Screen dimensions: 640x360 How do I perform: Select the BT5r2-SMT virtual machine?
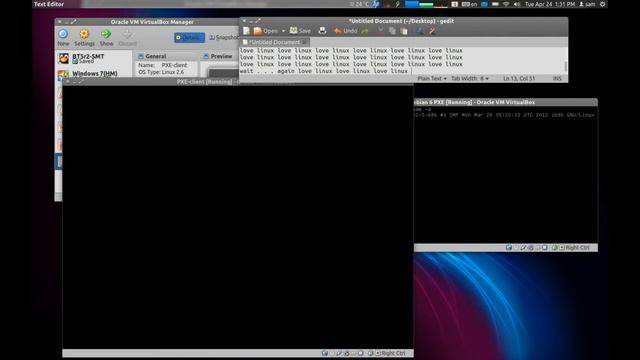(94, 58)
